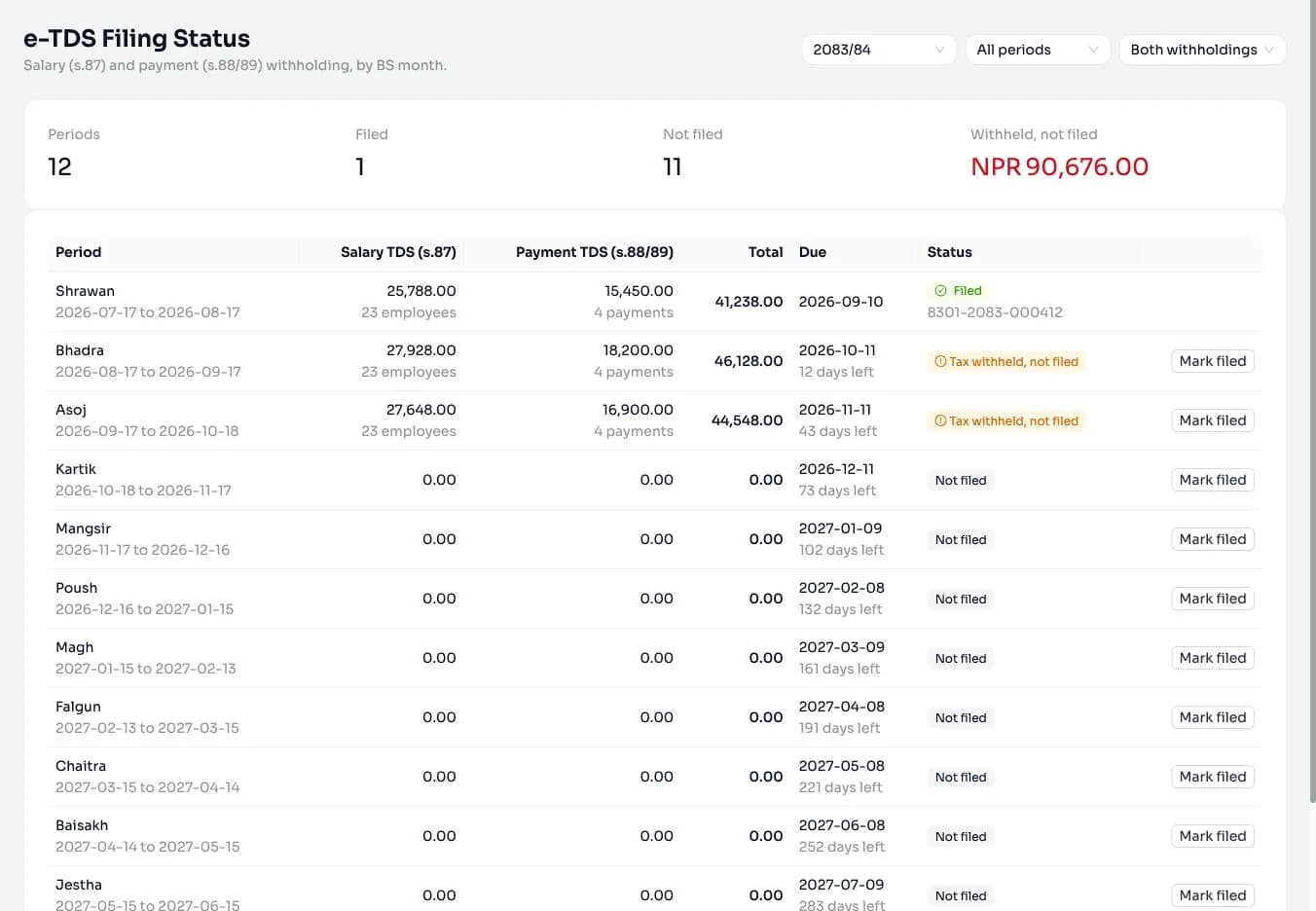Viewport: 1316px width, 911px height.
Task: Mark the Chaitra period as filed
Action: tap(1212, 777)
